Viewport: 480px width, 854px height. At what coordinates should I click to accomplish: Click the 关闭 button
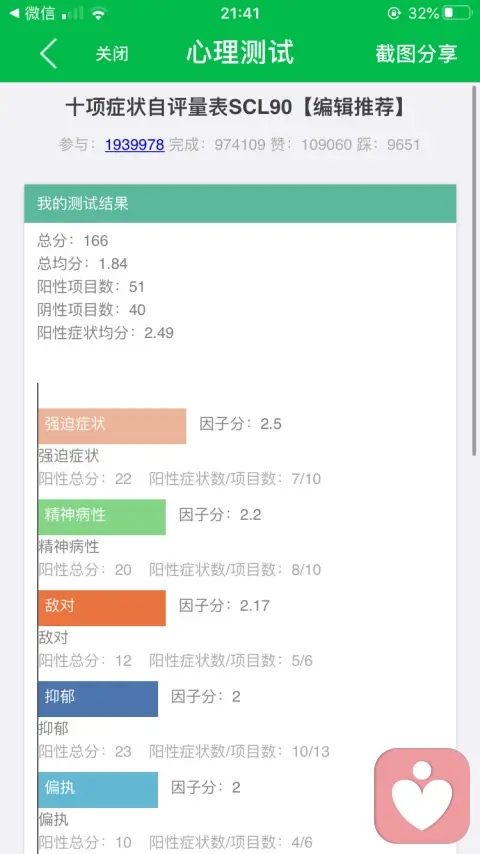tap(112, 53)
